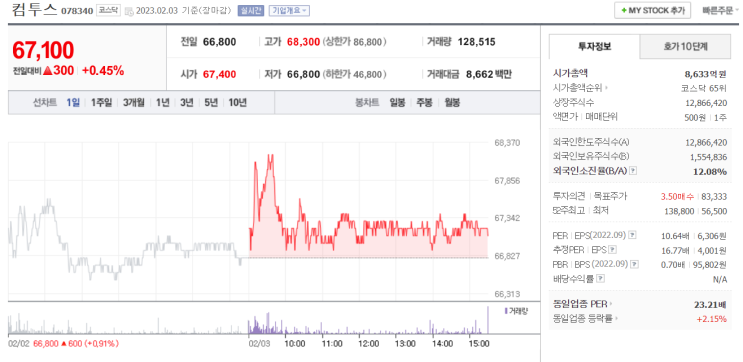Toggle the 실시간 badge

coord(251,10)
